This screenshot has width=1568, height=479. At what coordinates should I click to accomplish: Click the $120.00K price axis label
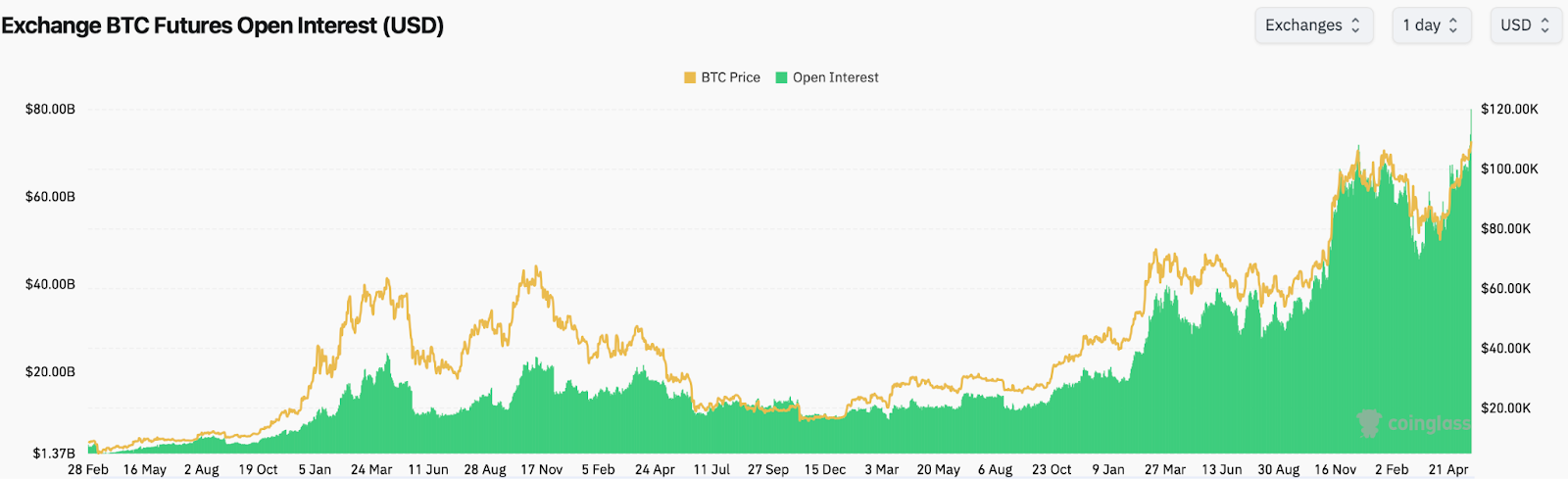click(x=1509, y=109)
